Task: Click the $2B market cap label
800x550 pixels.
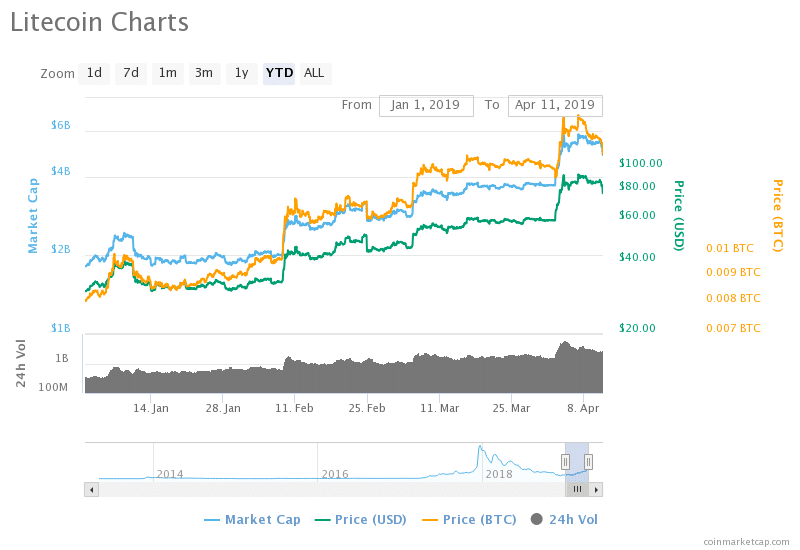Action: (61, 249)
